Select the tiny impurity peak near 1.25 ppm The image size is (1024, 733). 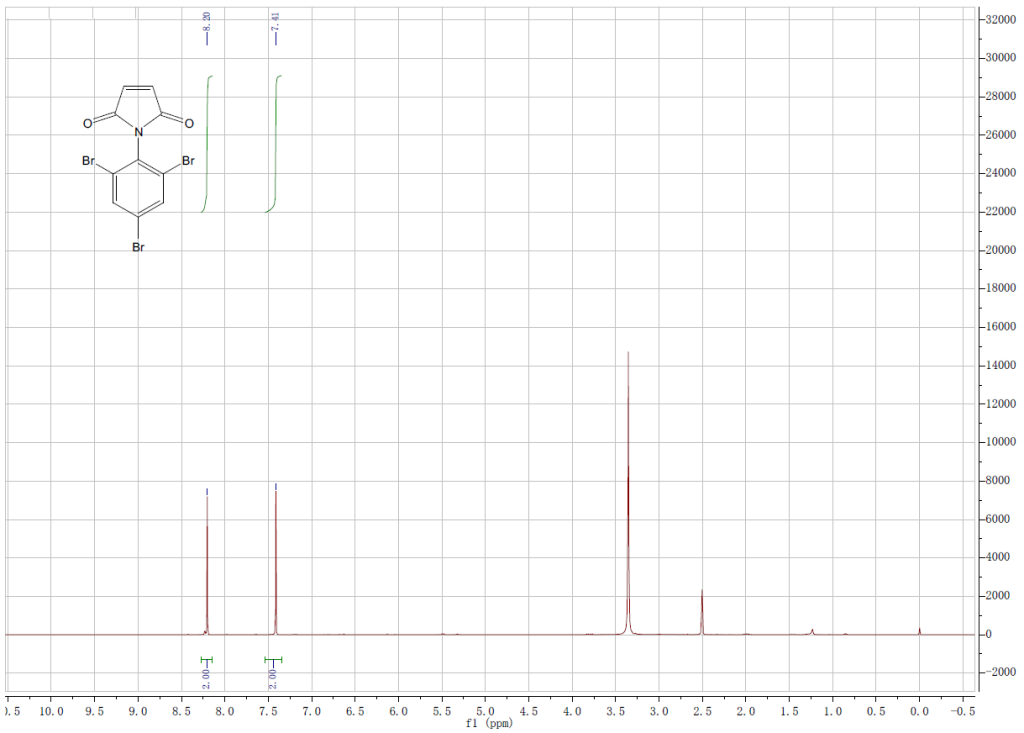tap(812, 630)
